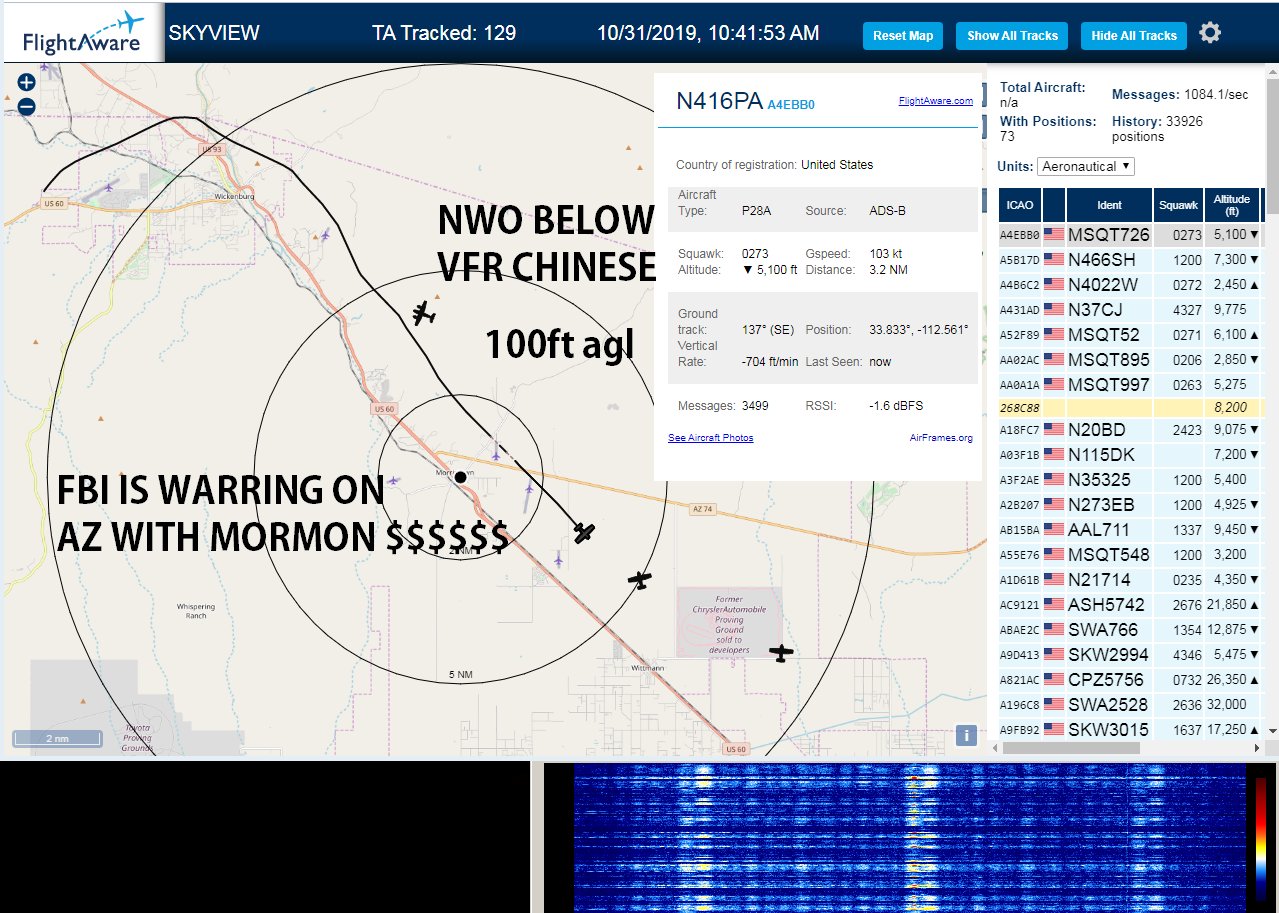1279x913 pixels.
Task: Click the N416PA registration heading
Action: coord(720,101)
